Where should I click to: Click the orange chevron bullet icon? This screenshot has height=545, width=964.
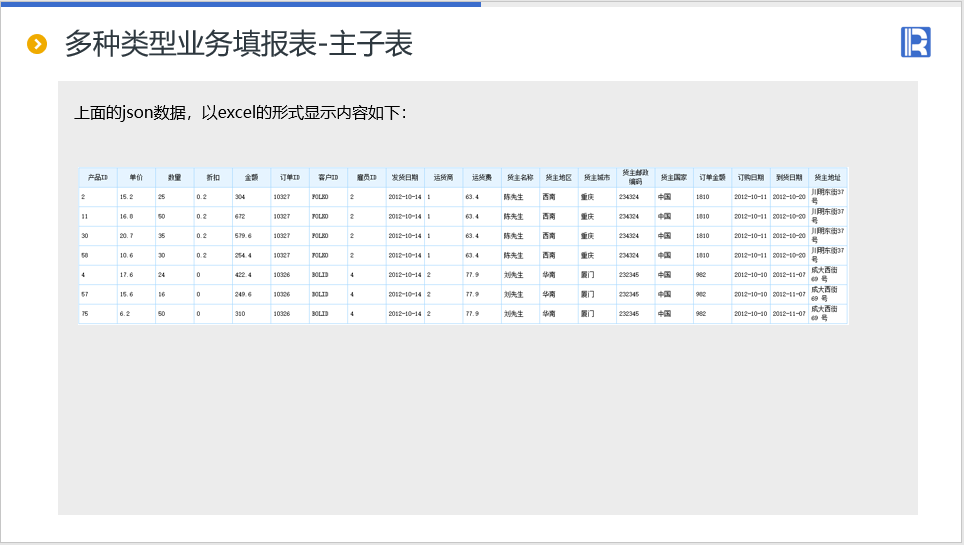[x=37, y=44]
